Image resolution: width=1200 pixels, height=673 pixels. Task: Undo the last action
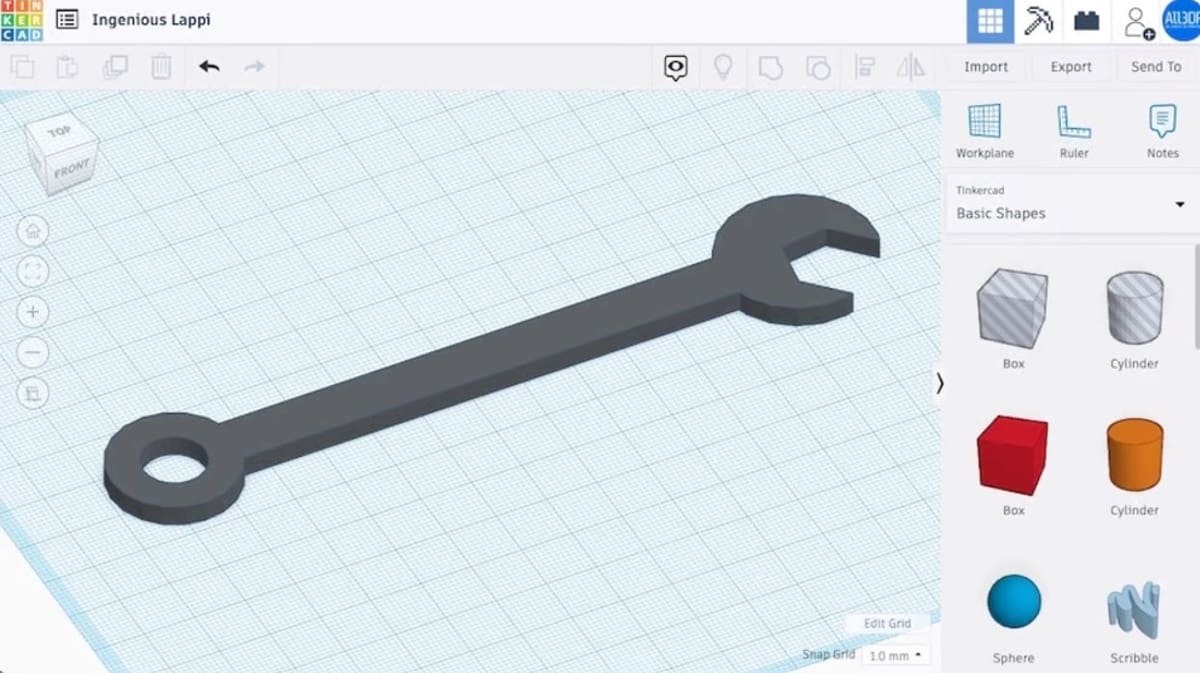[x=209, y=67]
